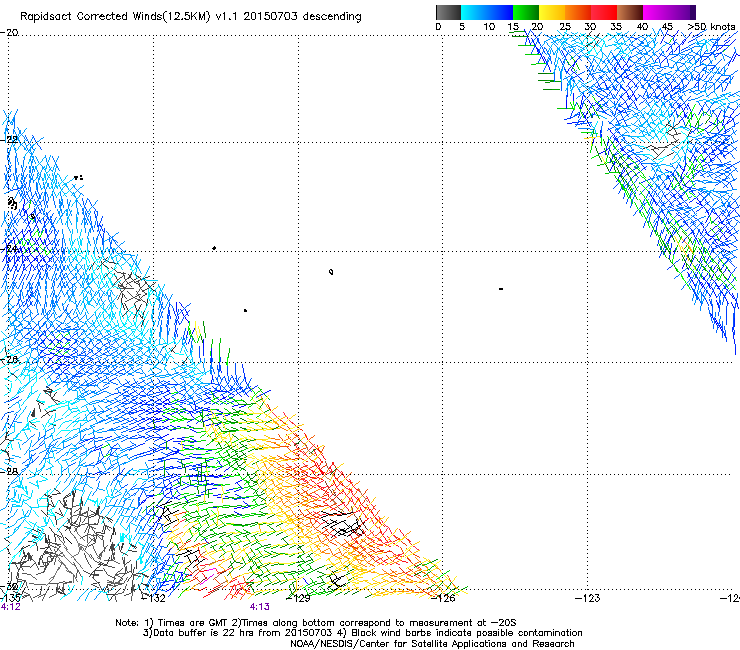This screenshot has width=740, height=650.
Task: Click the yellow 20-25 knots color segment
Action: pyautogui.click(x=552, y=12)
